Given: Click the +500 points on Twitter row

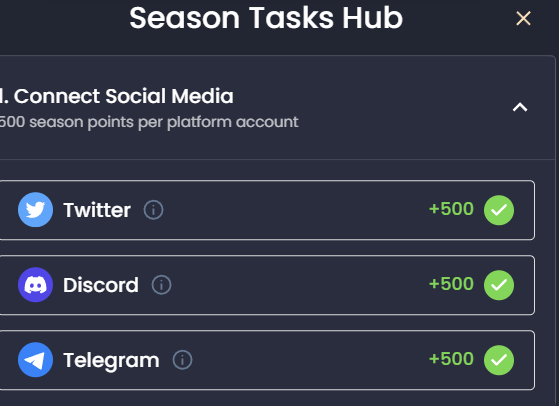Looking at the screenshot, I should click(x=451, y=209).
